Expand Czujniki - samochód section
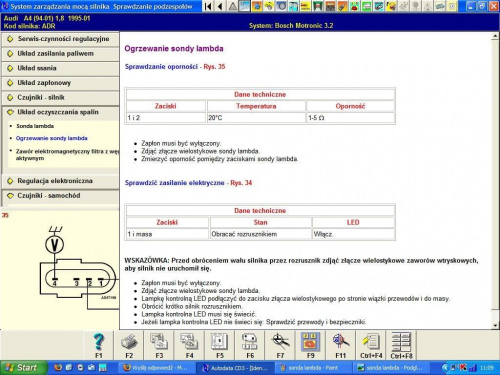This screenshot has width=500, height=375. click(x=60, y=196)
